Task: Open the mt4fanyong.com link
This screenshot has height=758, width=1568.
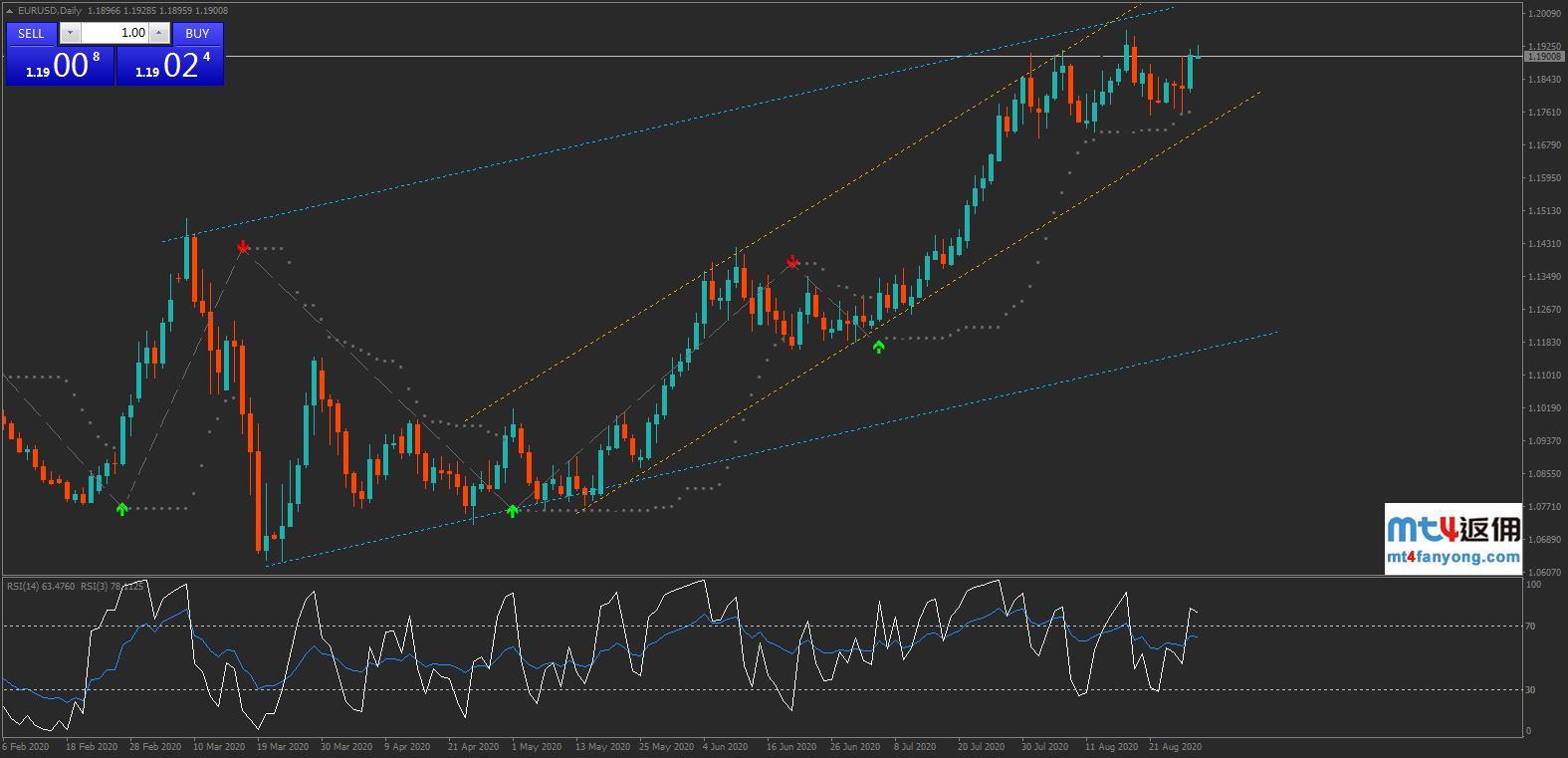Action: coord(1454,557)
